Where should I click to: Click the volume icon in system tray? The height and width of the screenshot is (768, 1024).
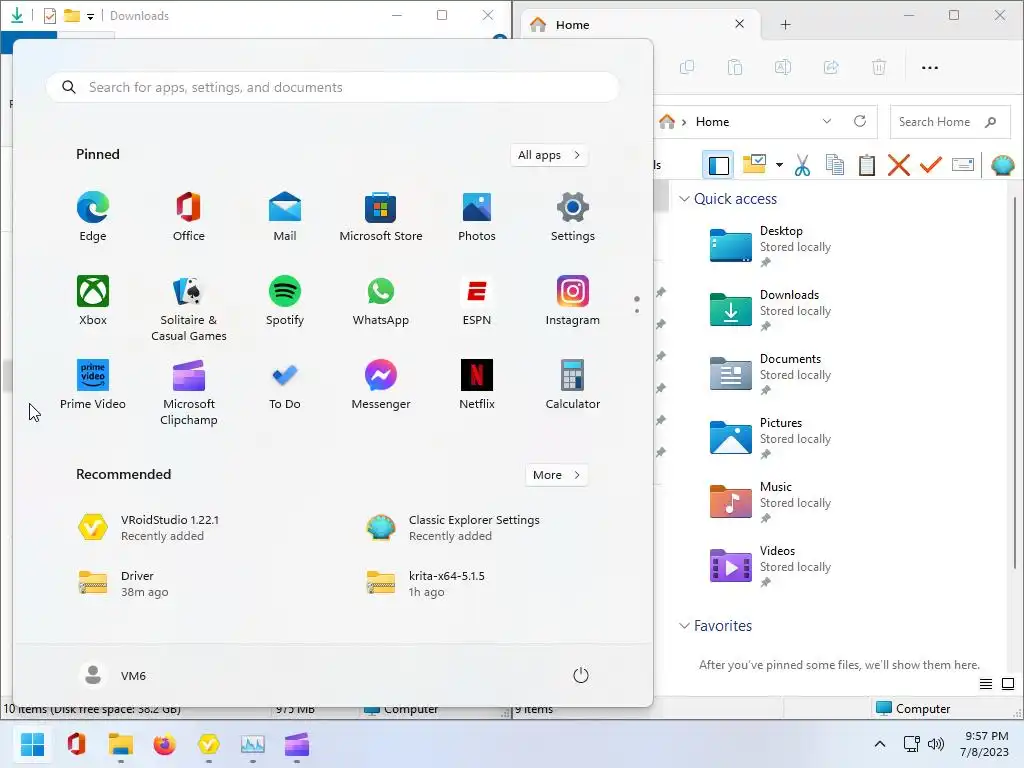936,744
